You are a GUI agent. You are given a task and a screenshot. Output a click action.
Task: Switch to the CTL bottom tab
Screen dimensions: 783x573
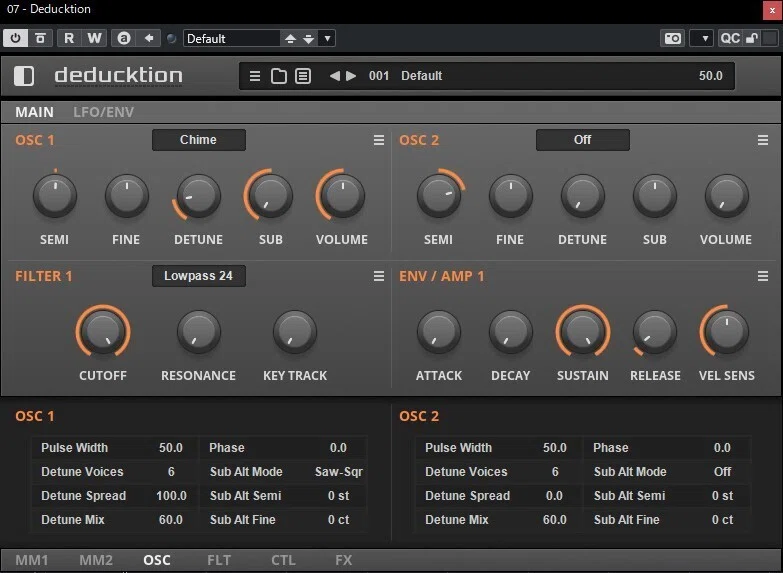283,560
